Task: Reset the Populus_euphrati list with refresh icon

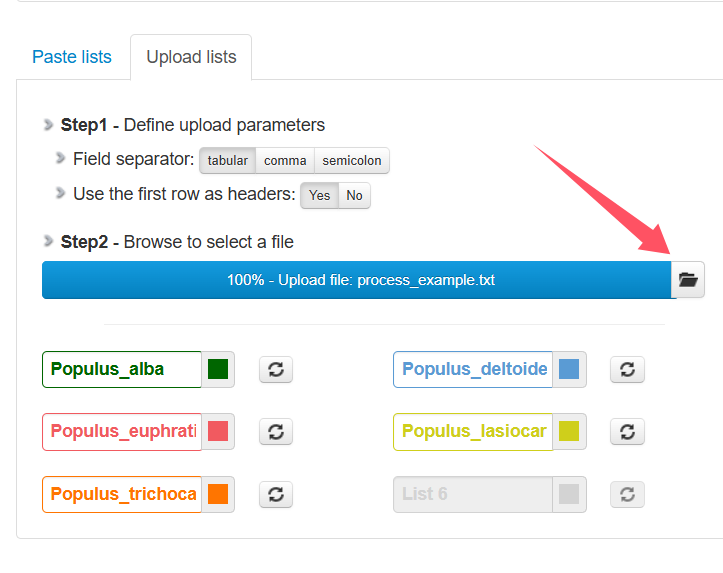Action: (276, 431)
